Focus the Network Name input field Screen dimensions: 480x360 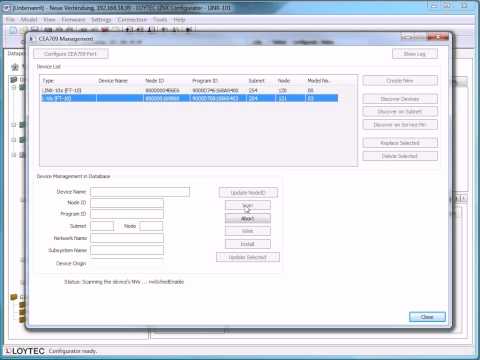click(127, 238)
